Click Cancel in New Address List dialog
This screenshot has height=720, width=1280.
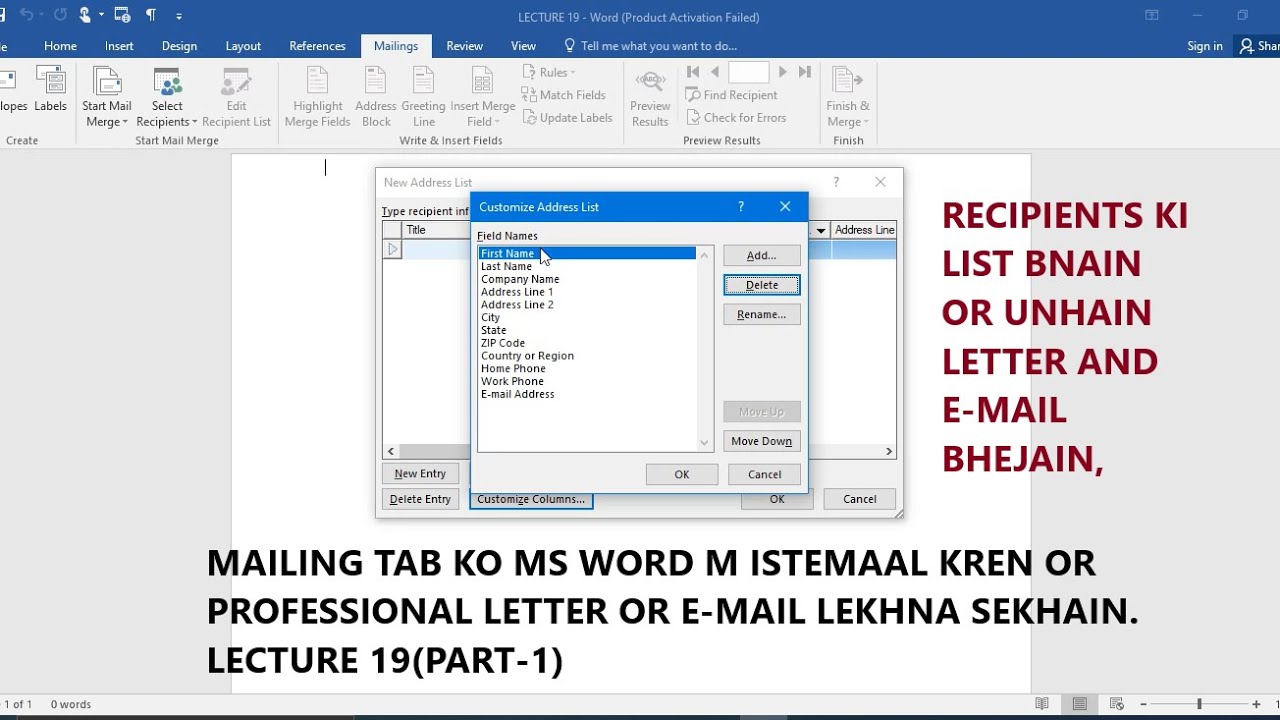(x=860, y=499)
